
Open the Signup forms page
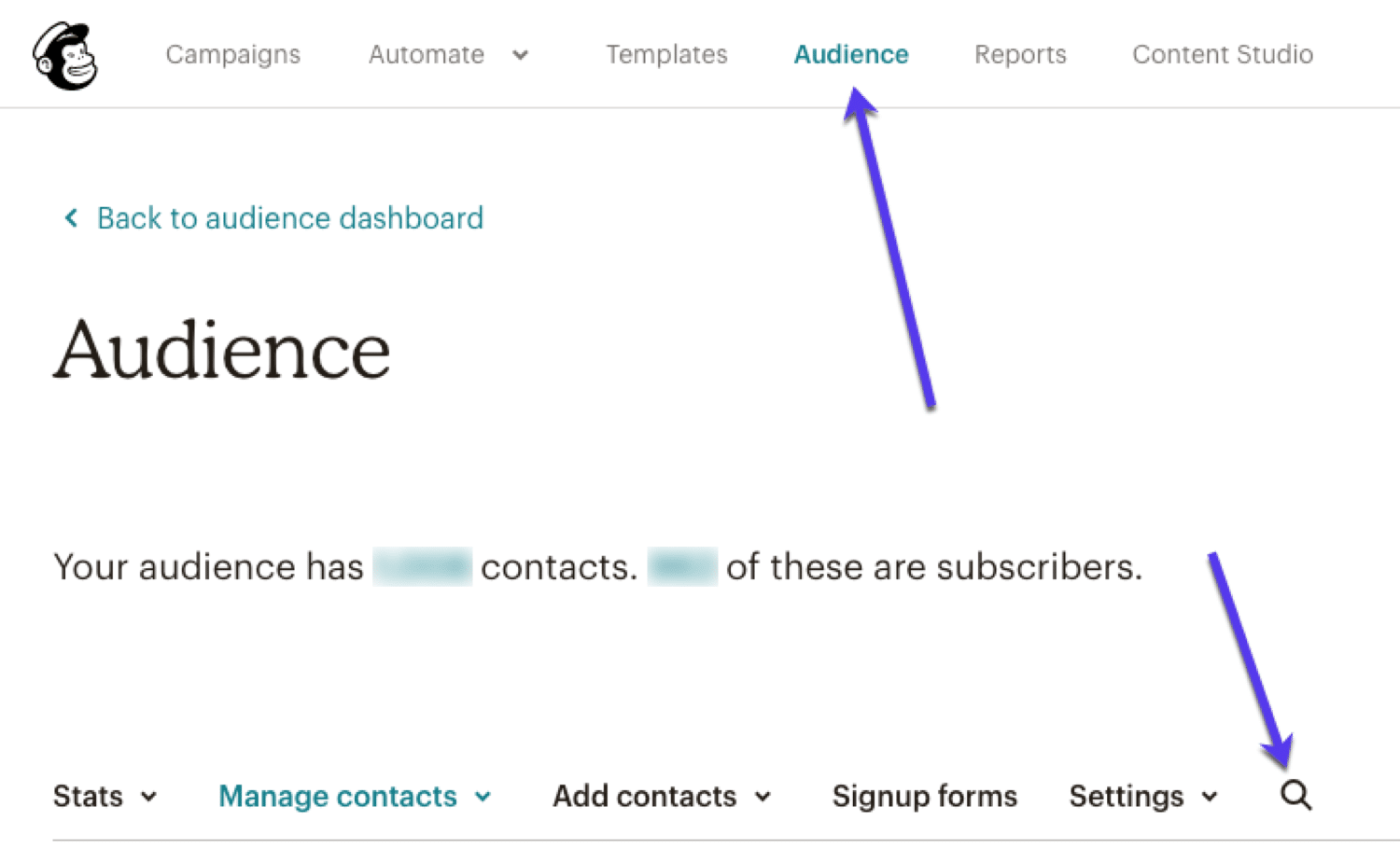tap(923, 798)
